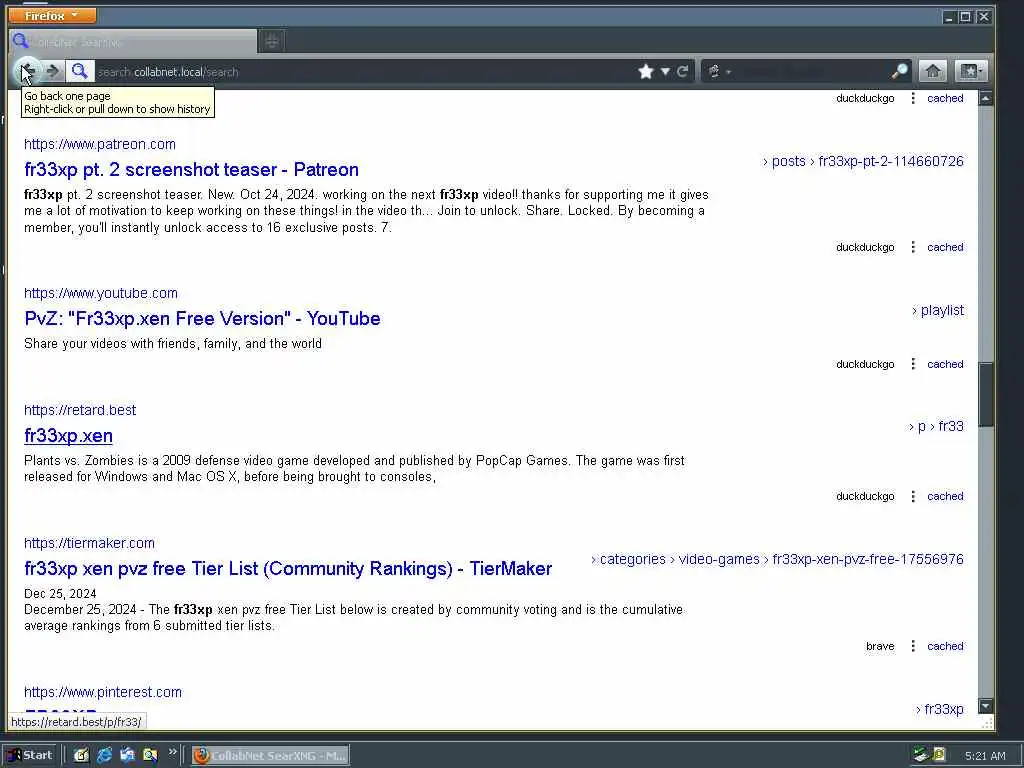Open the Firefox application menu
Screen dimensions: 1024x768
(x=52, y=15)
